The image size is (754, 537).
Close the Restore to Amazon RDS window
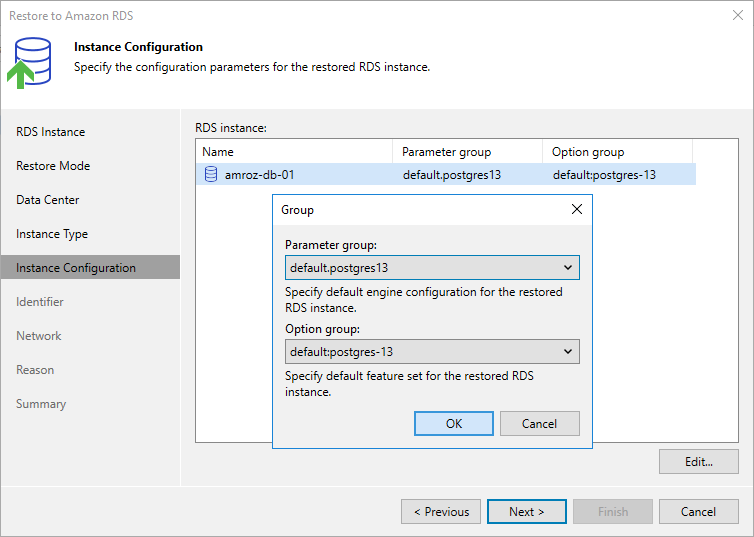737,16
